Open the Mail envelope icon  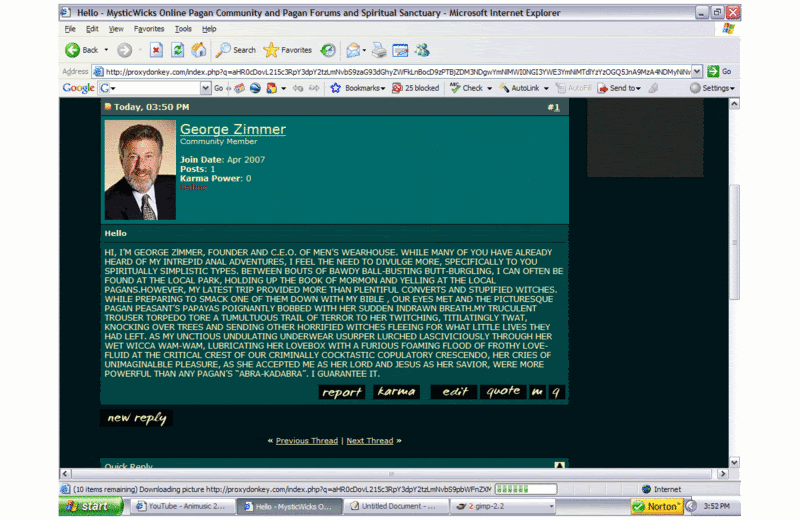[353, 50]
